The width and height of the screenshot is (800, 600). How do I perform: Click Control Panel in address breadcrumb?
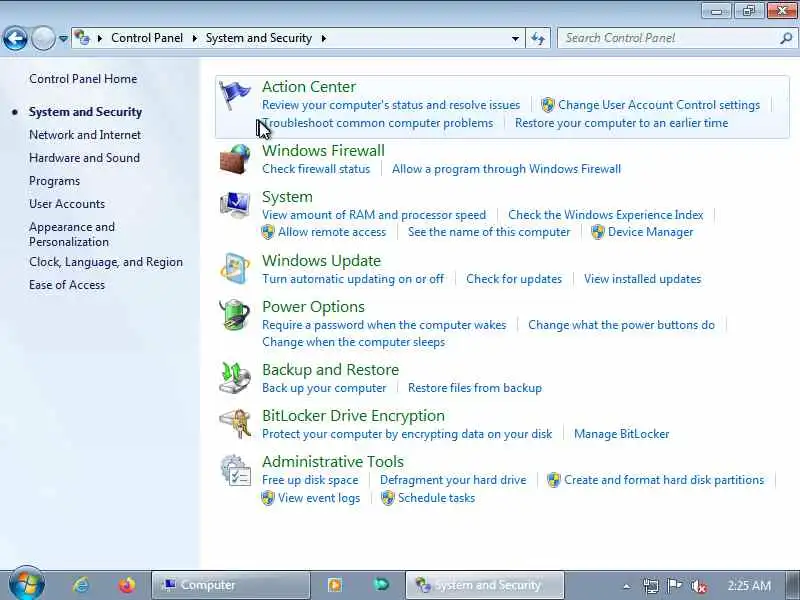(x=147, y=38)
